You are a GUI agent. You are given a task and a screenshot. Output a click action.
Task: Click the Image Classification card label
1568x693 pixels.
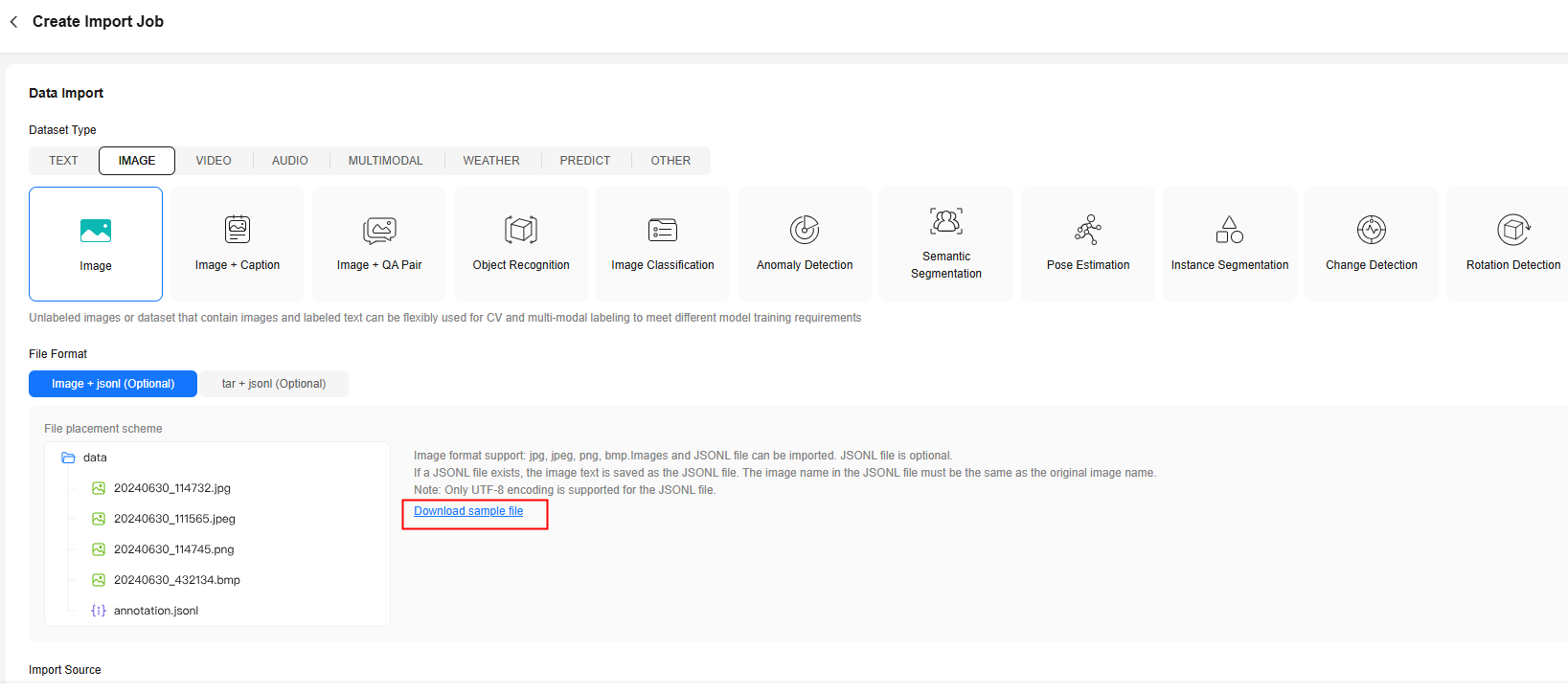point(663,265)
